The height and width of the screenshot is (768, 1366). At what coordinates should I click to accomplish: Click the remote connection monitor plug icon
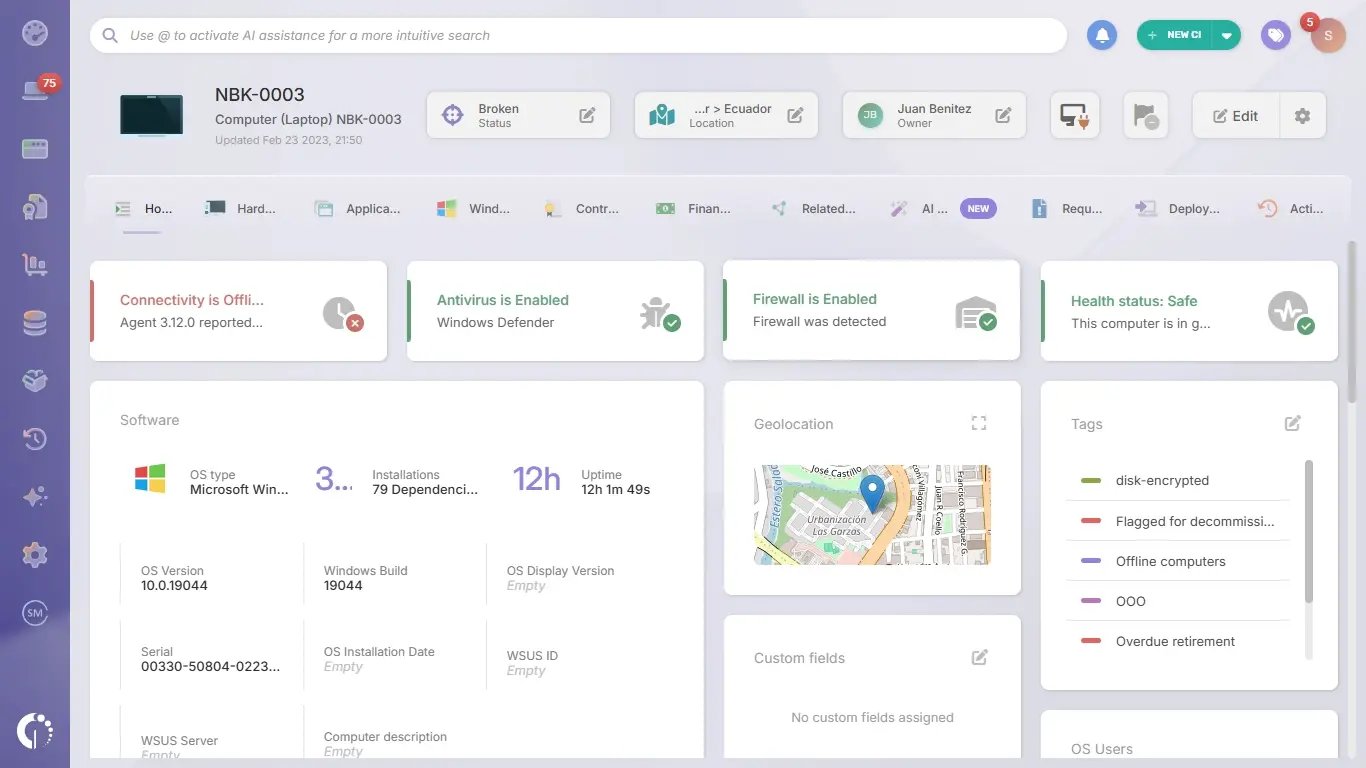pyautogui.click(x=1075, y=116)
